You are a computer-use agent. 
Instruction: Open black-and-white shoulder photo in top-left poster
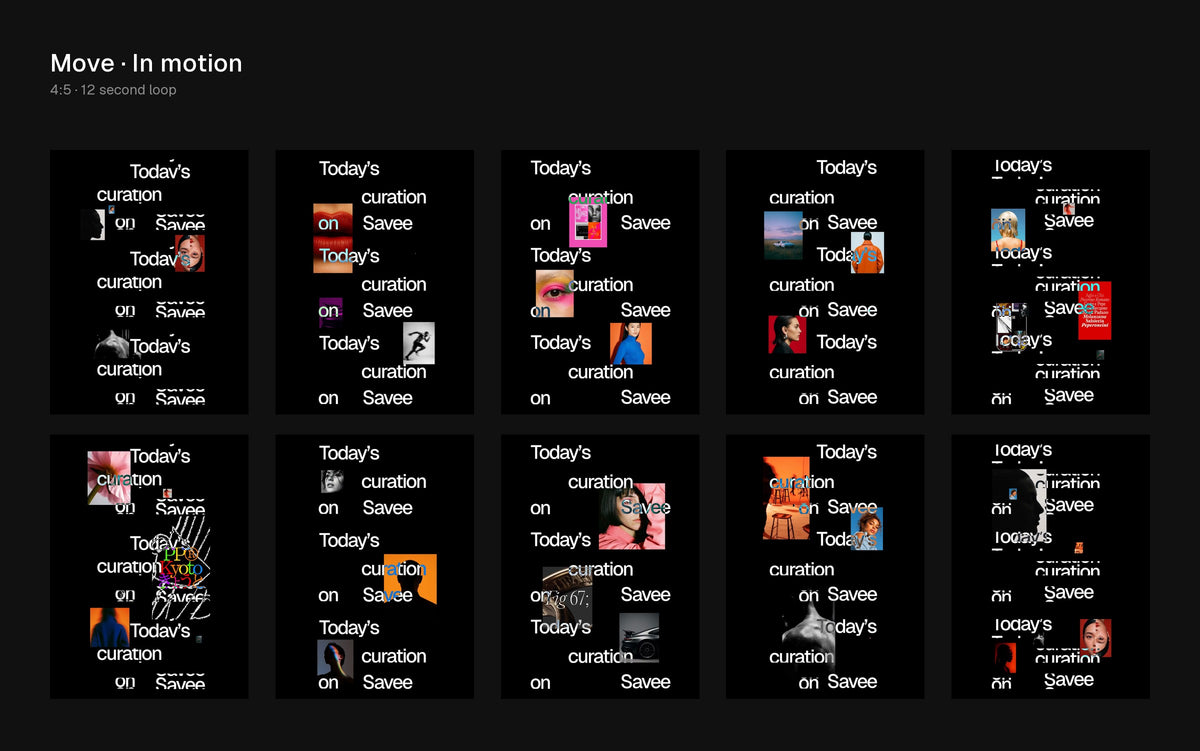click(x=116, y=345)
